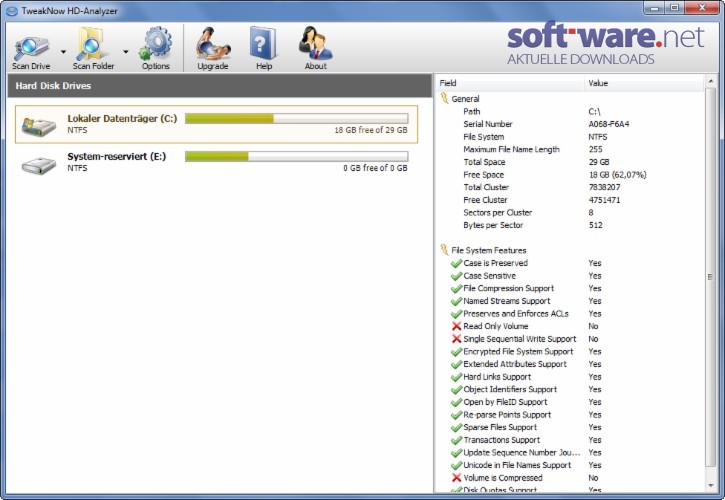This screenshot has height=500, width=725.
Task: Click Transactions Support checkmark icon
Action: (x=456, y=440)
